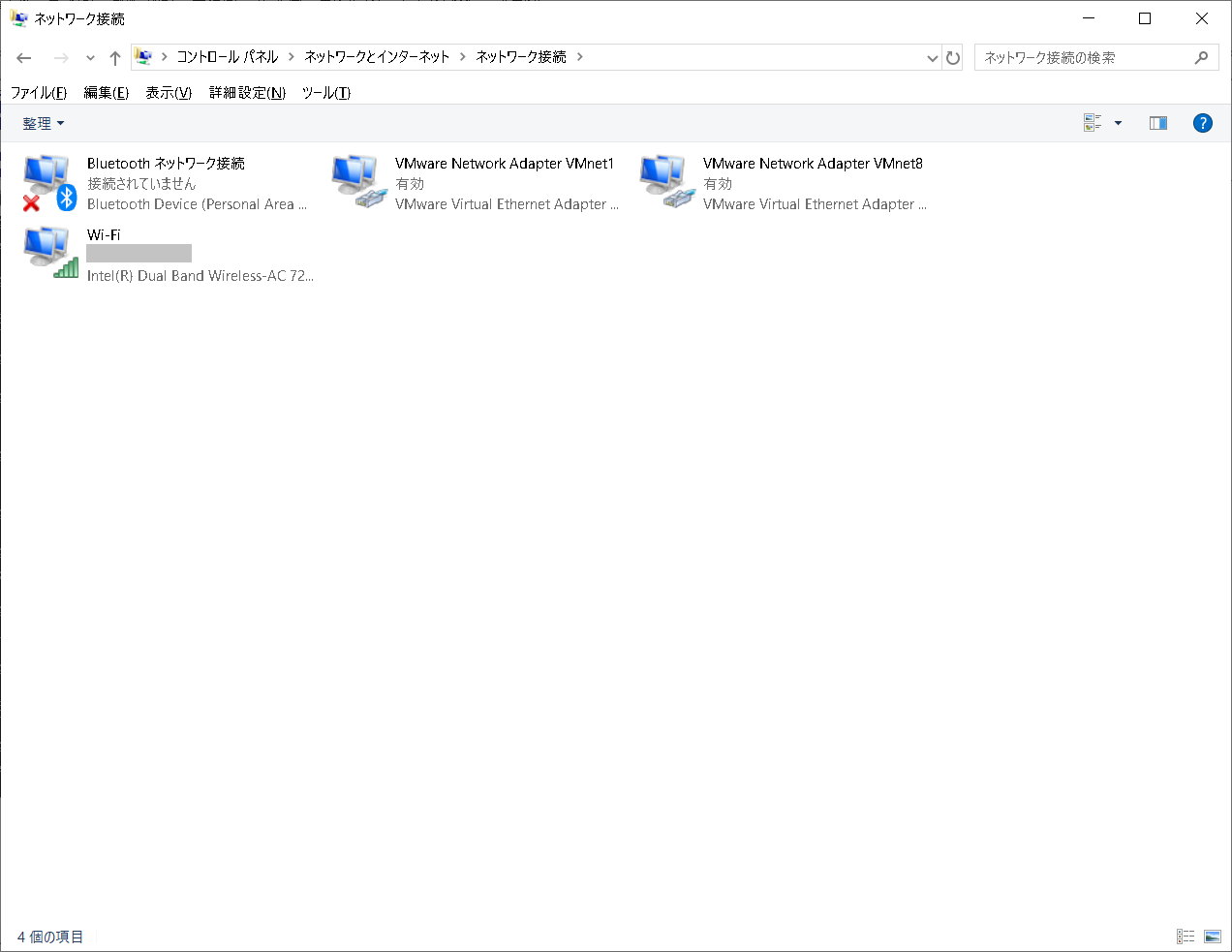Open the 詳細設定(N) menu
This screenshot has width=1232, height=952.
coord(247,93)
